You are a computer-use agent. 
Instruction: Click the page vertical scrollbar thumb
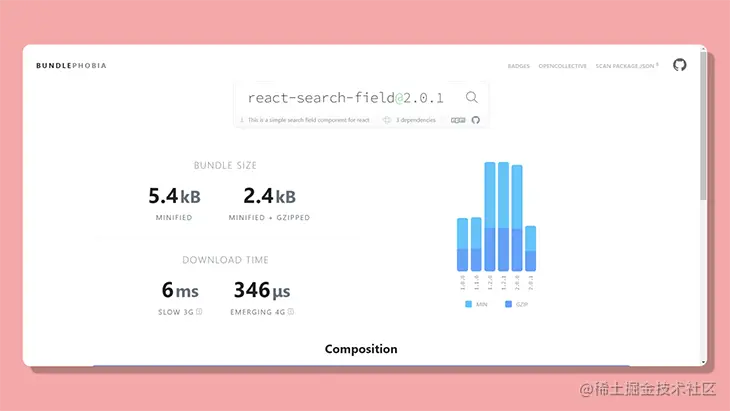(703, 126)
